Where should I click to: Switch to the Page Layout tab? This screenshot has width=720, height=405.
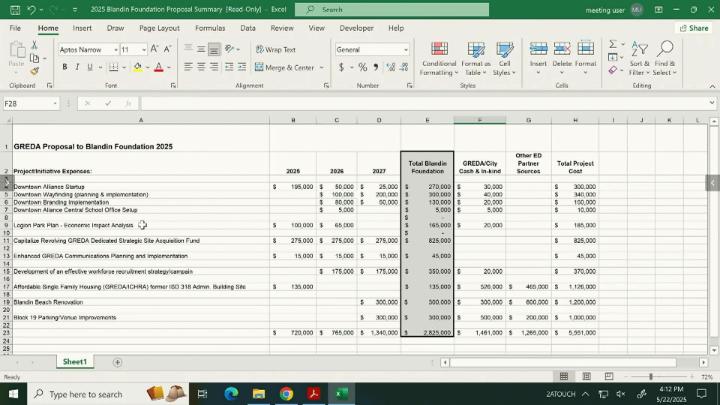pyautogui.click(x=159, y=28)
